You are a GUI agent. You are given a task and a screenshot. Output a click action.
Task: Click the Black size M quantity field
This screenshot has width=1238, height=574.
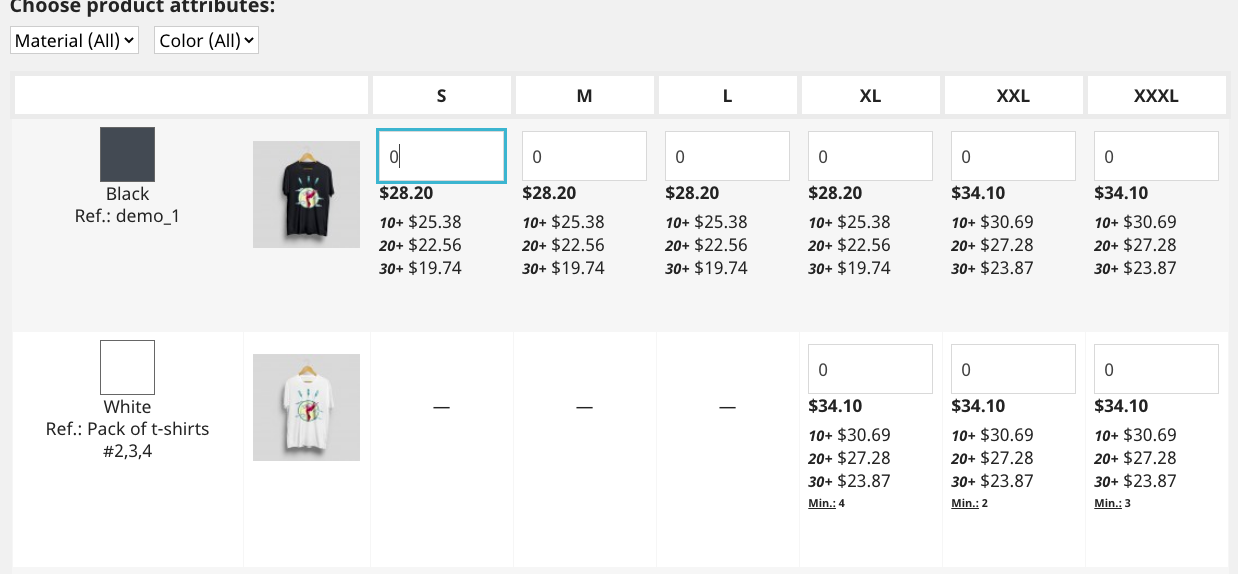pyautogui.click(x=584, y=157)
